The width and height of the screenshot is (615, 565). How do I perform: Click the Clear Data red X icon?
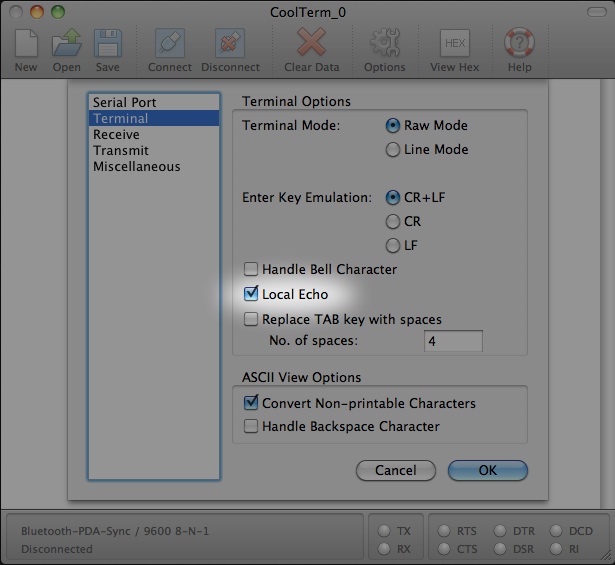(311, 42)
